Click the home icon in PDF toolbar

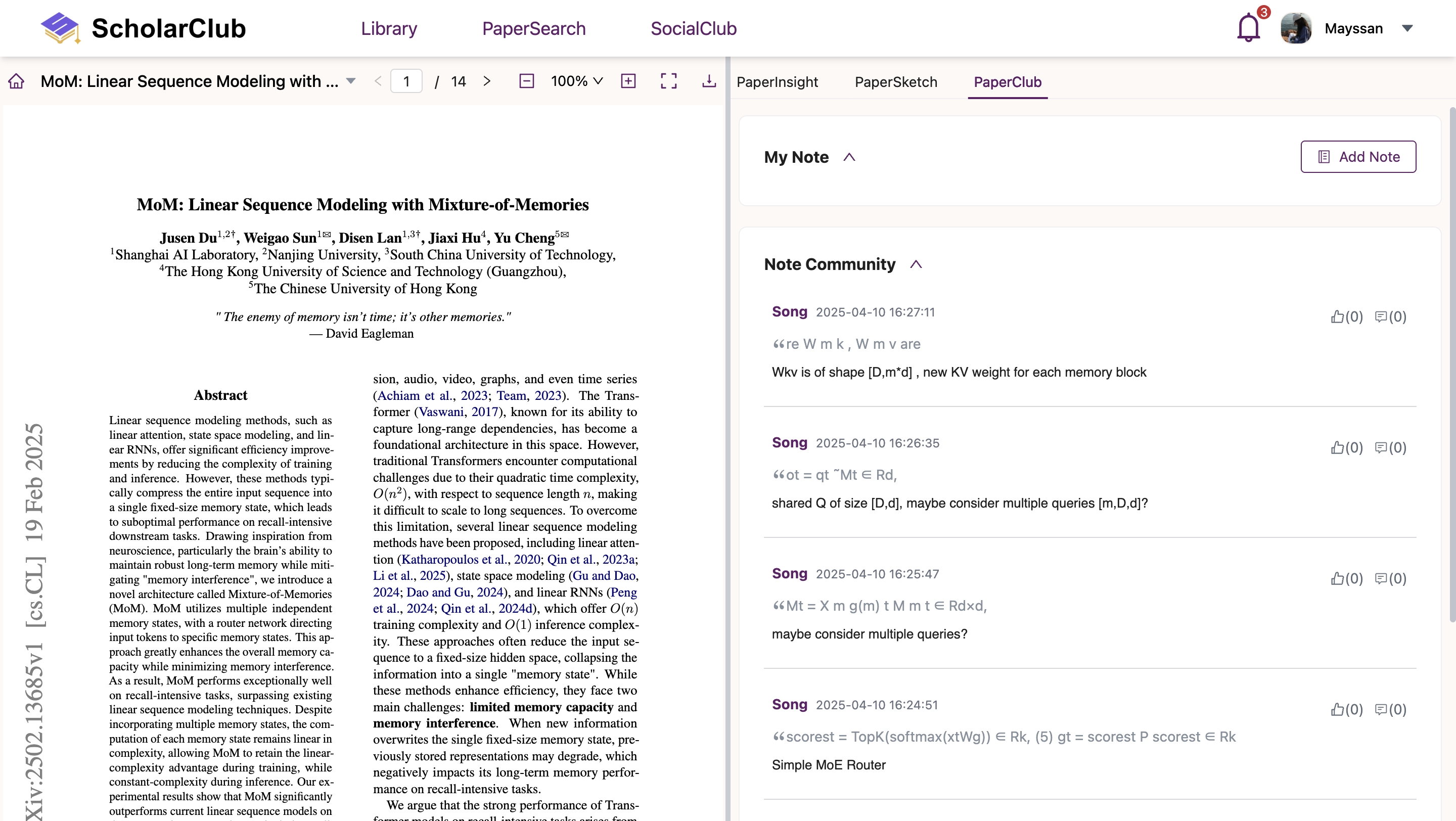[x=16, y=81]
